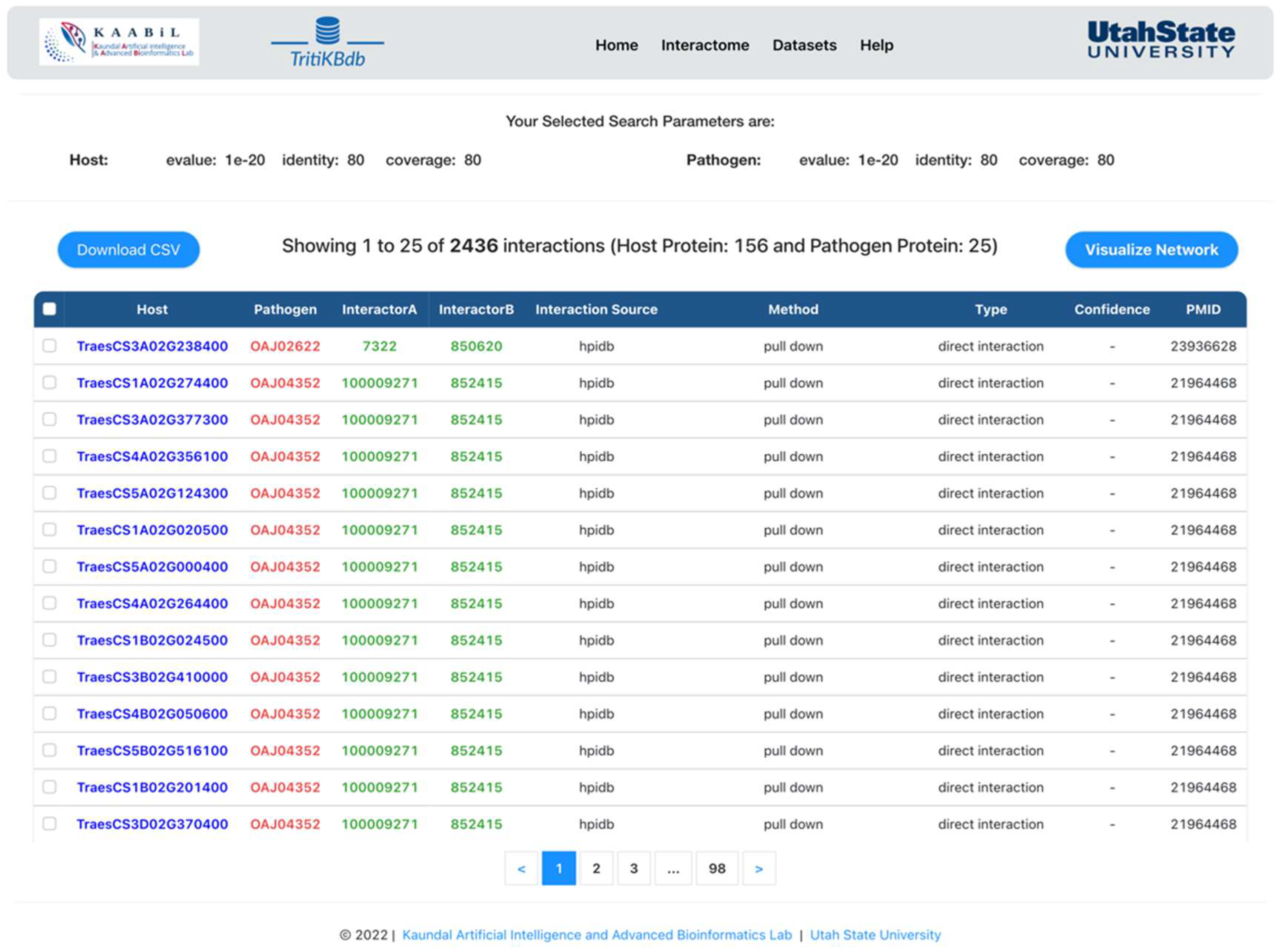Open host link TraesCS1A02G274400
This screenshot has height=952, width=1279.
pos(152,383)
